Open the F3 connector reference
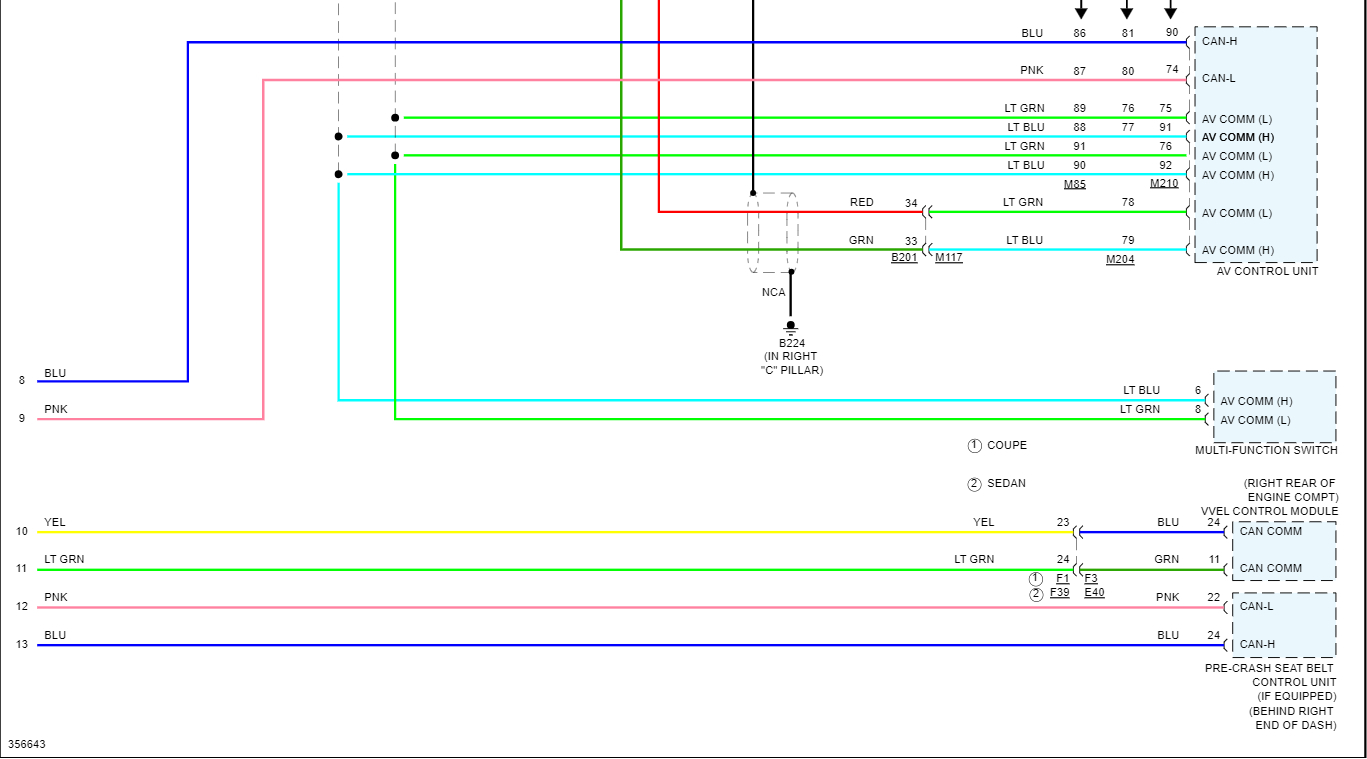Viewport: 1367px width, 759px height. tap(1091, 579)
